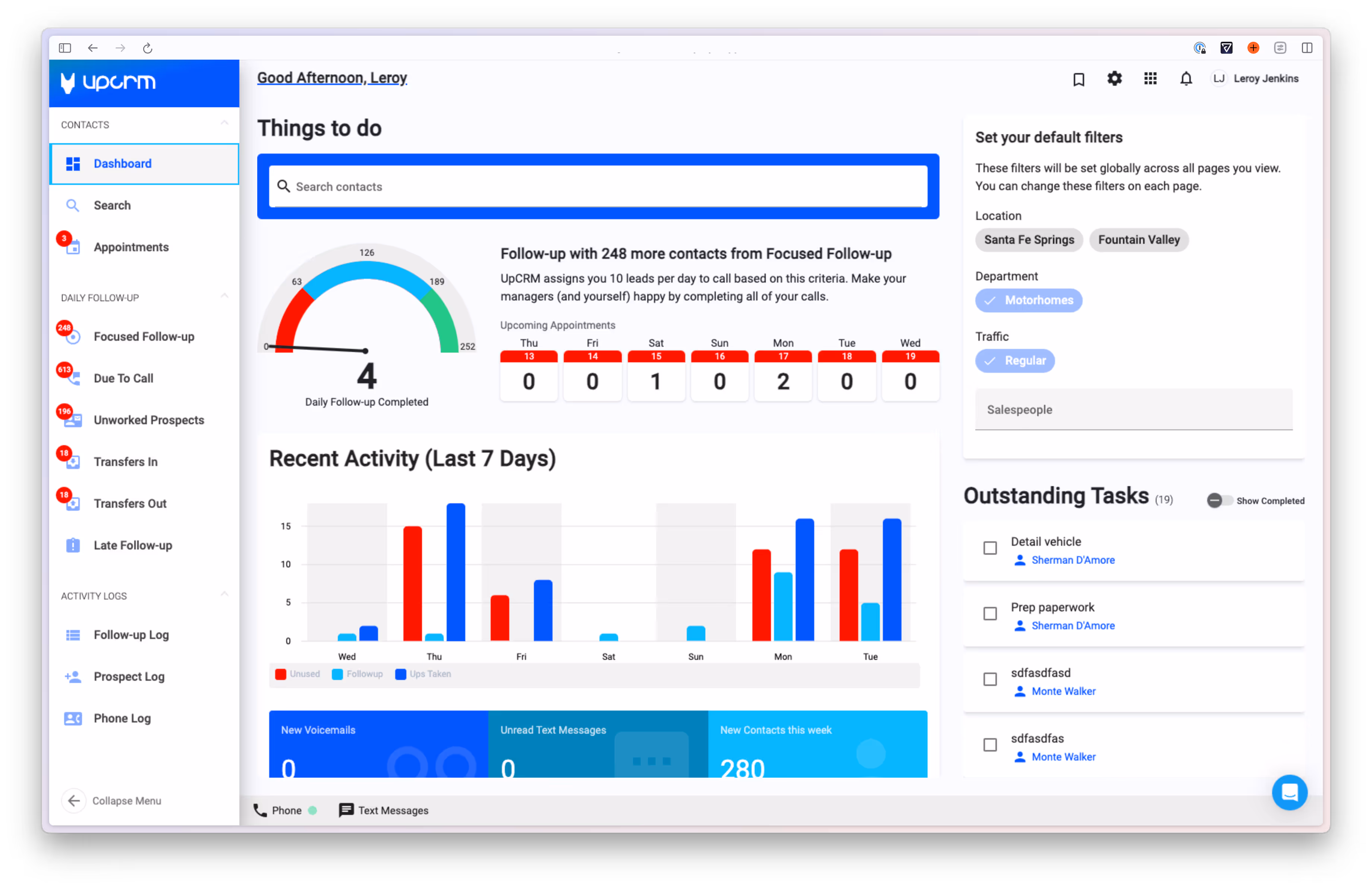
Task: Click the Collapse Menu arrow icon
Action: click(x=74, y=800)
